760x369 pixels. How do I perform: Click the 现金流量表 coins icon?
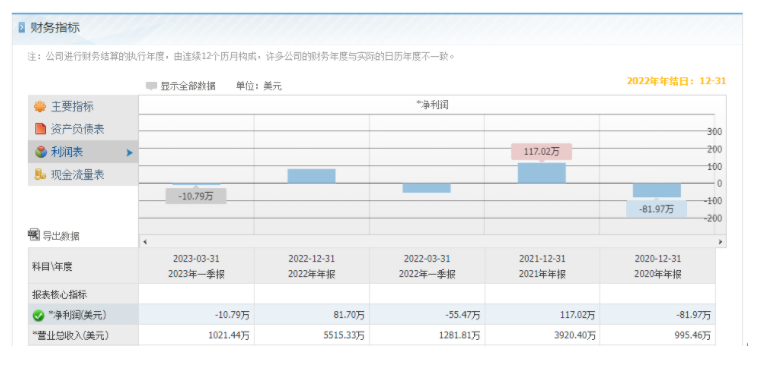40,175
